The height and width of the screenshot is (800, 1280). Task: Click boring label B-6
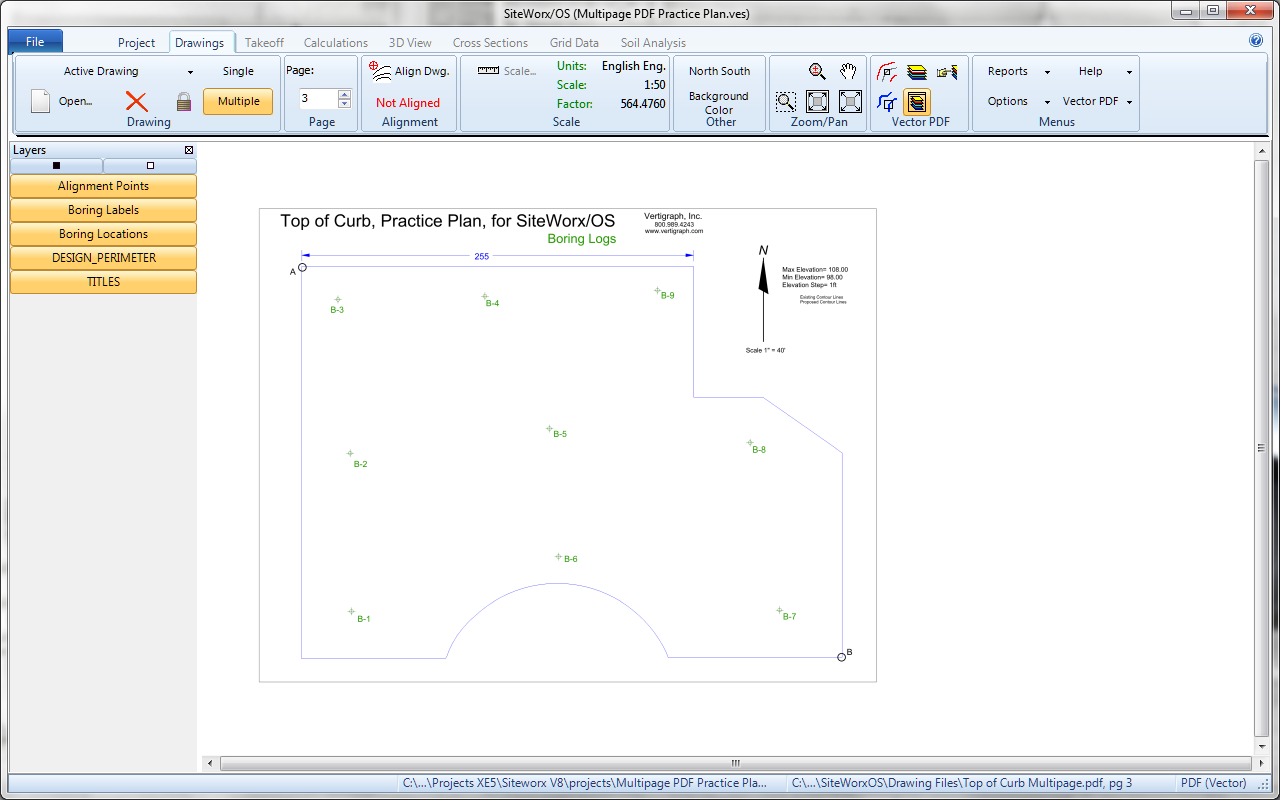coord(570,559)
